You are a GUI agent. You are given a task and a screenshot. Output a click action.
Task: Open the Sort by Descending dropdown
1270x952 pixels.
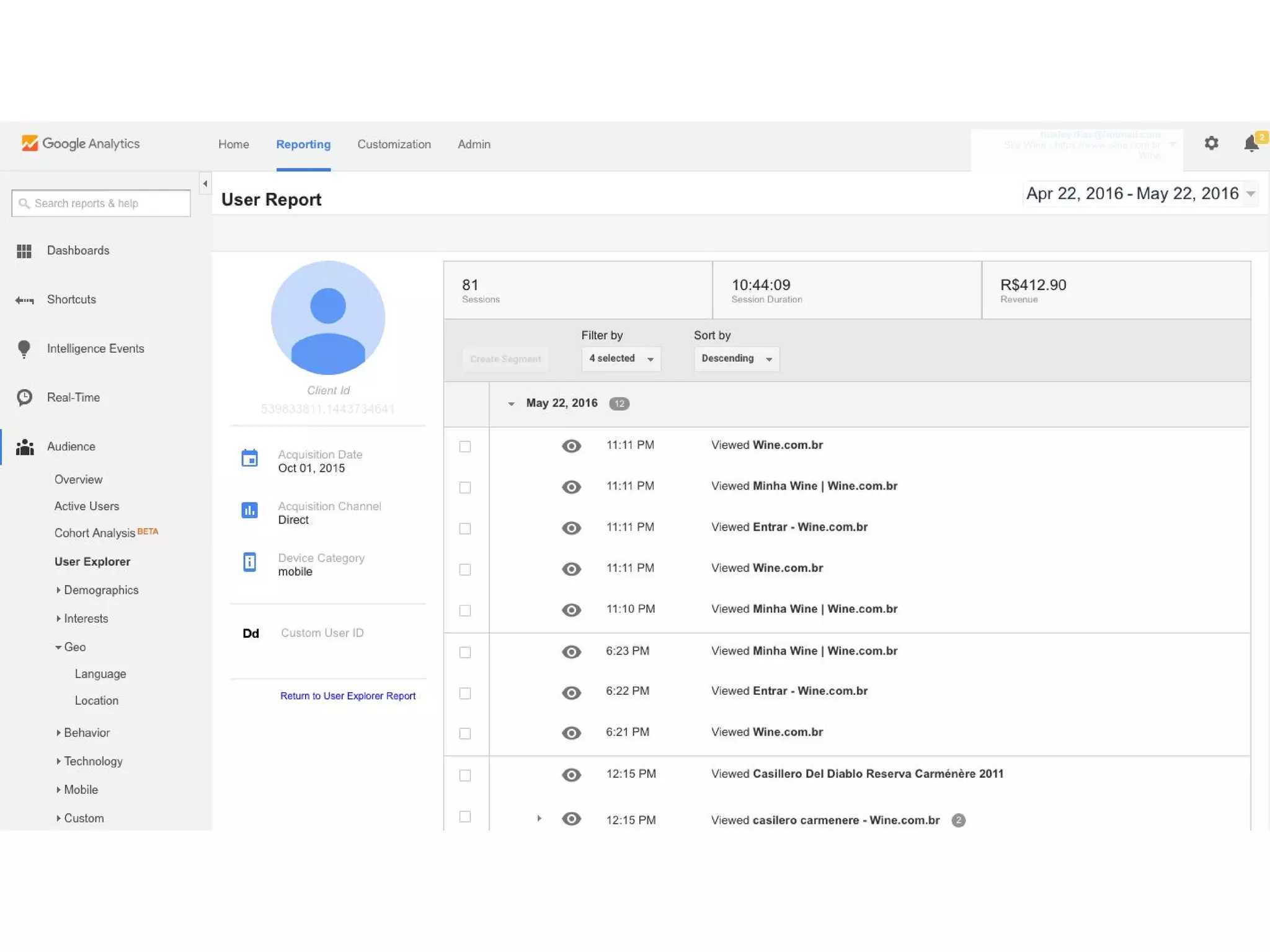pyautogui.click(x=736, y=359)
